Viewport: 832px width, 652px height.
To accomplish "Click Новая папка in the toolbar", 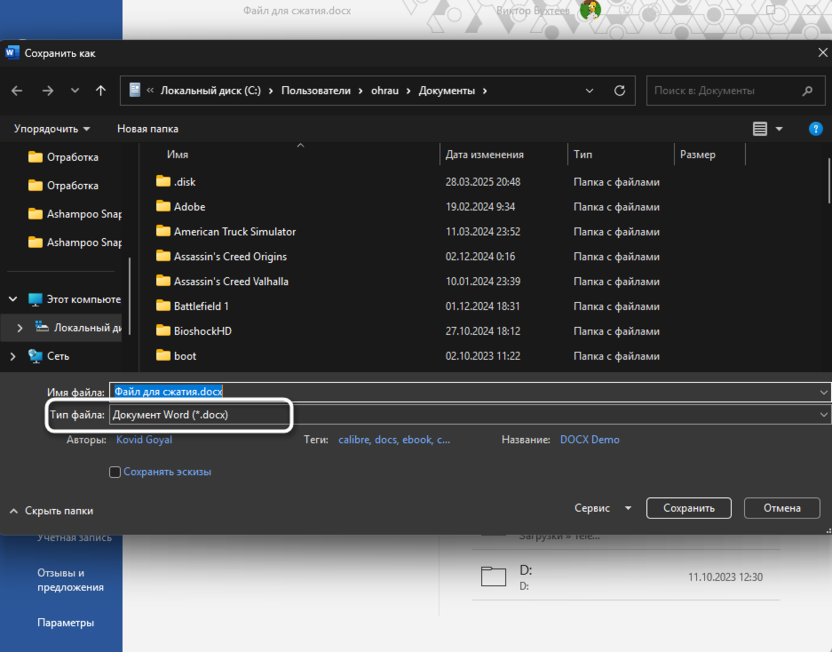I will tap(147, 129).
